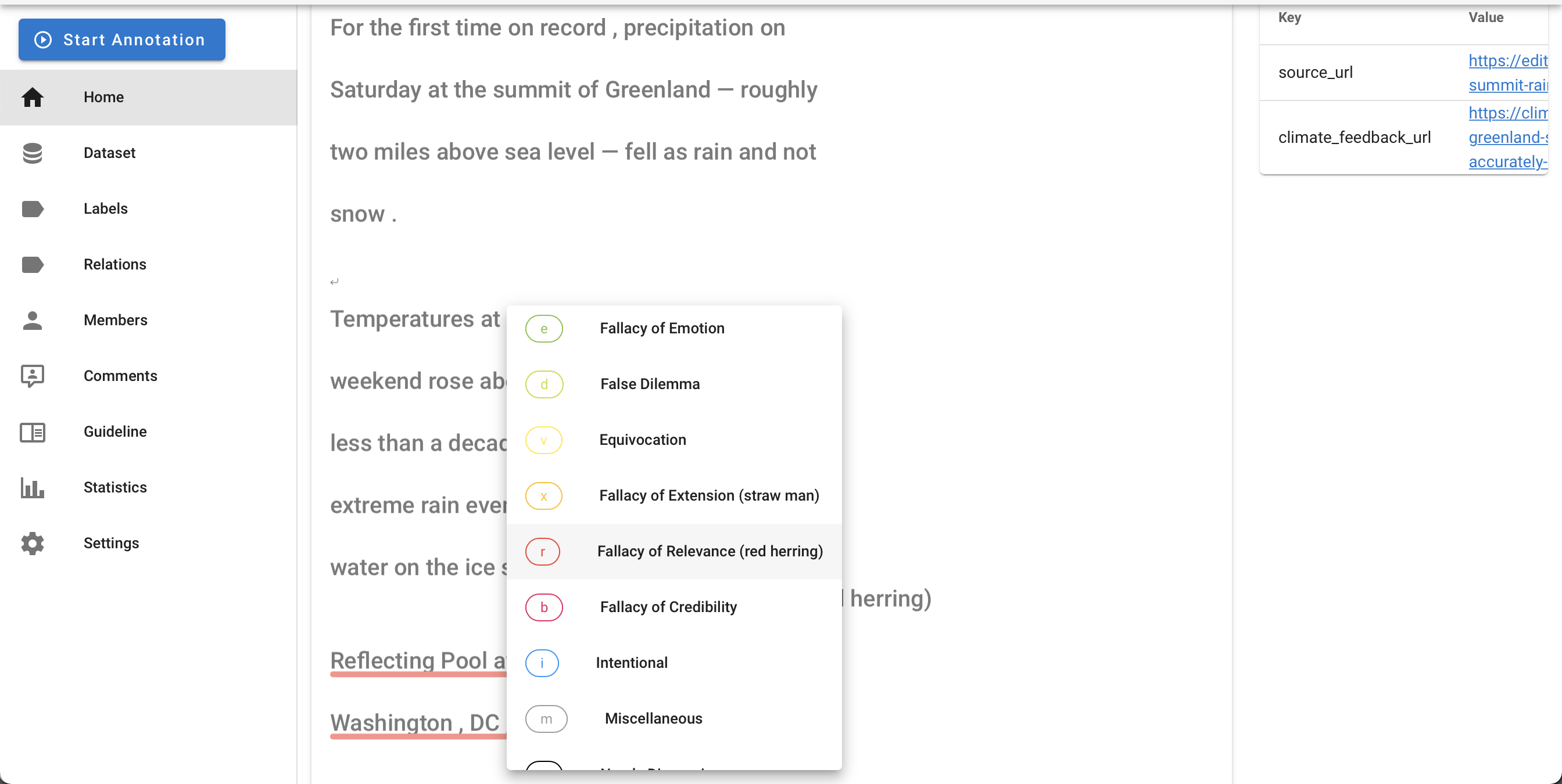Select Fallacy of Emotion label

[x=661, y=328]
